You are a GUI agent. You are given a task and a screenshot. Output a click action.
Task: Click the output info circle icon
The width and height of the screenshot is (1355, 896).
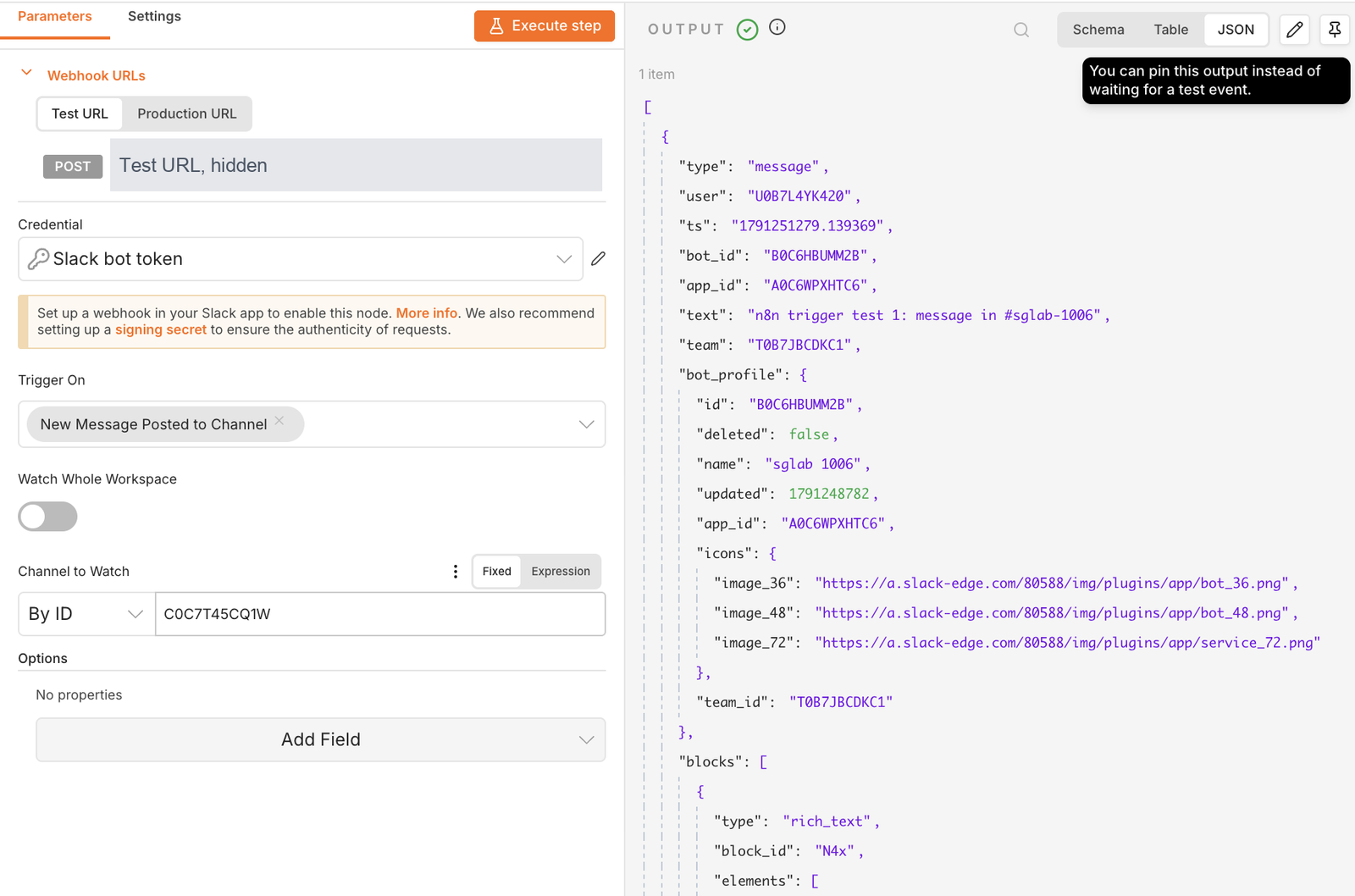click(777, 27)
